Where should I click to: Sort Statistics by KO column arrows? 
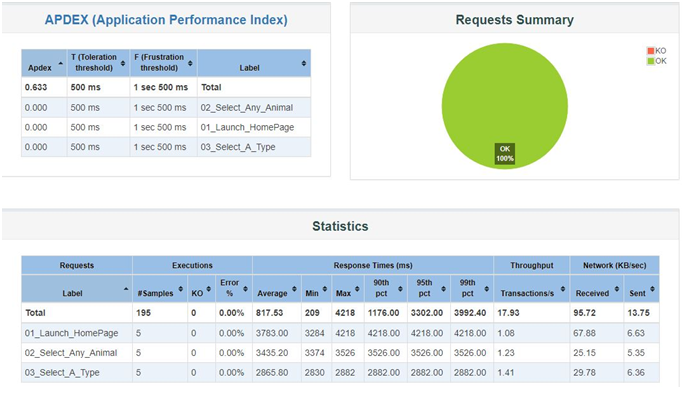tap(209, 289)
